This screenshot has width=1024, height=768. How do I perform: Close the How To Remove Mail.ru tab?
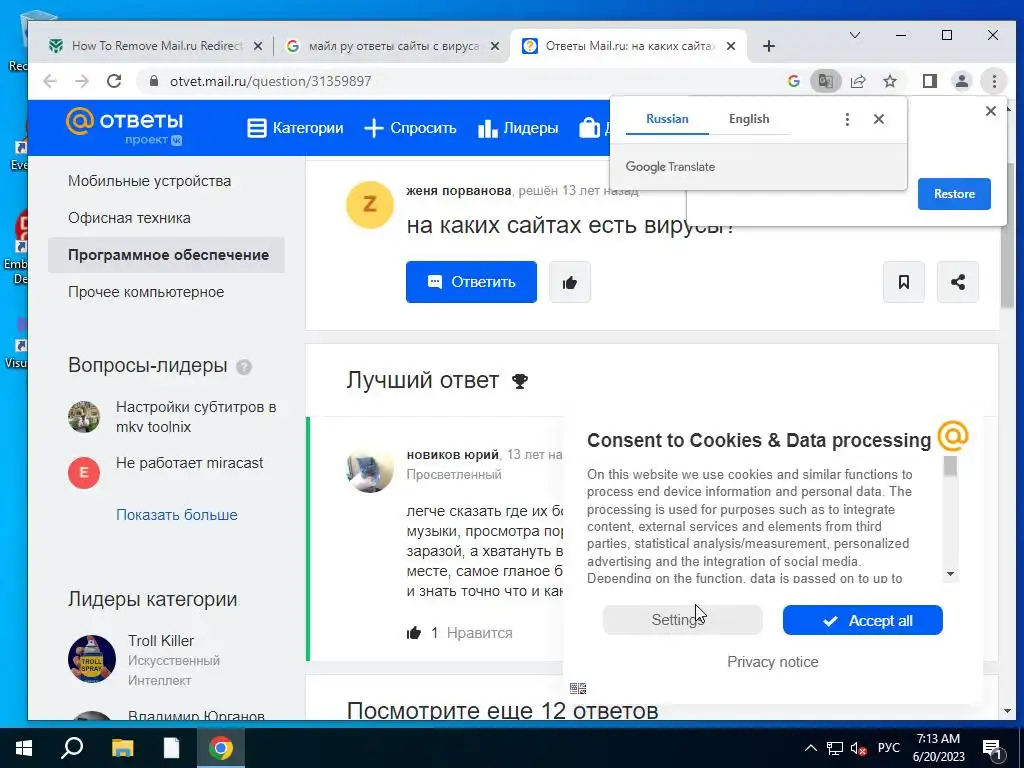pos(258,46)
